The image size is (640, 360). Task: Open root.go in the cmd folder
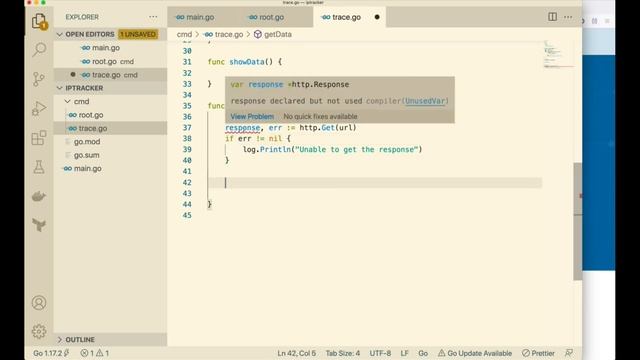click(x=91, y=115)
